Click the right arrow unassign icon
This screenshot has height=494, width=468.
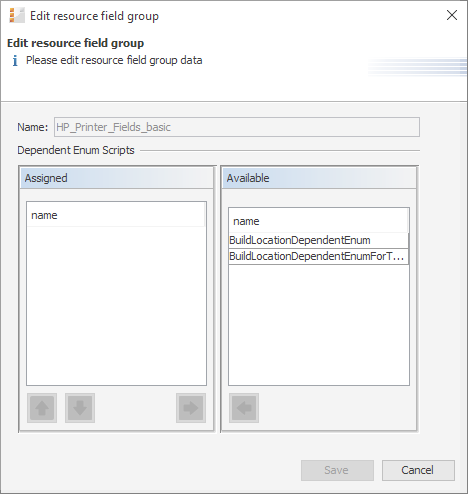191,408
